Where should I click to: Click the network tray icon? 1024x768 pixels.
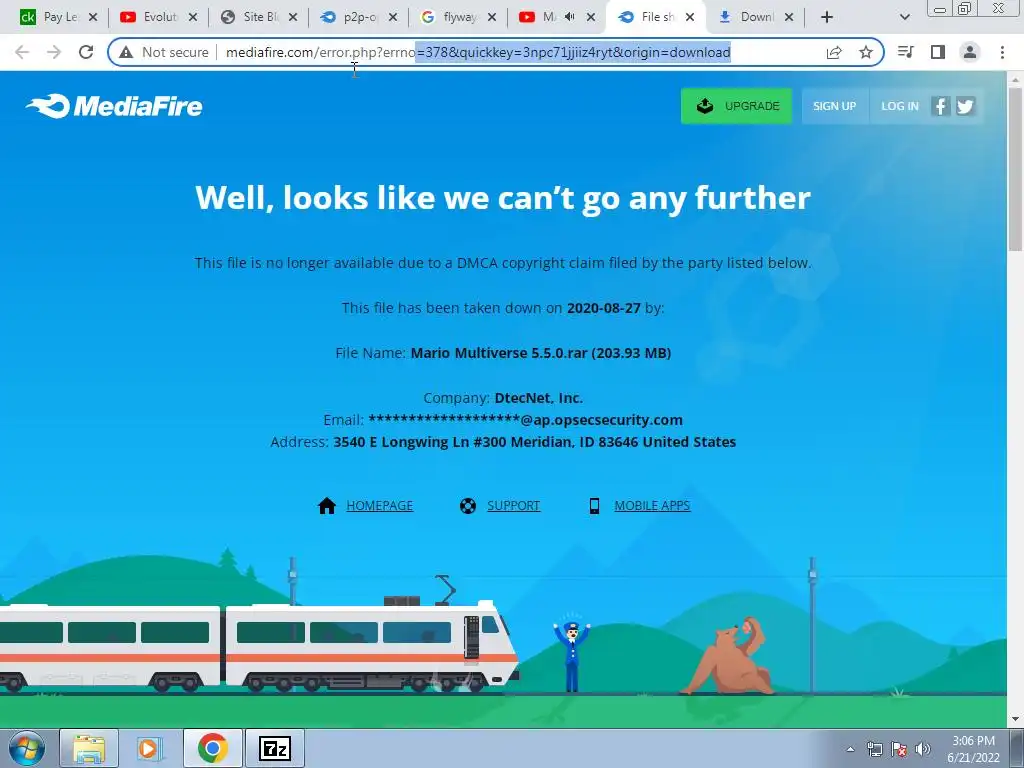pos(874,749)
